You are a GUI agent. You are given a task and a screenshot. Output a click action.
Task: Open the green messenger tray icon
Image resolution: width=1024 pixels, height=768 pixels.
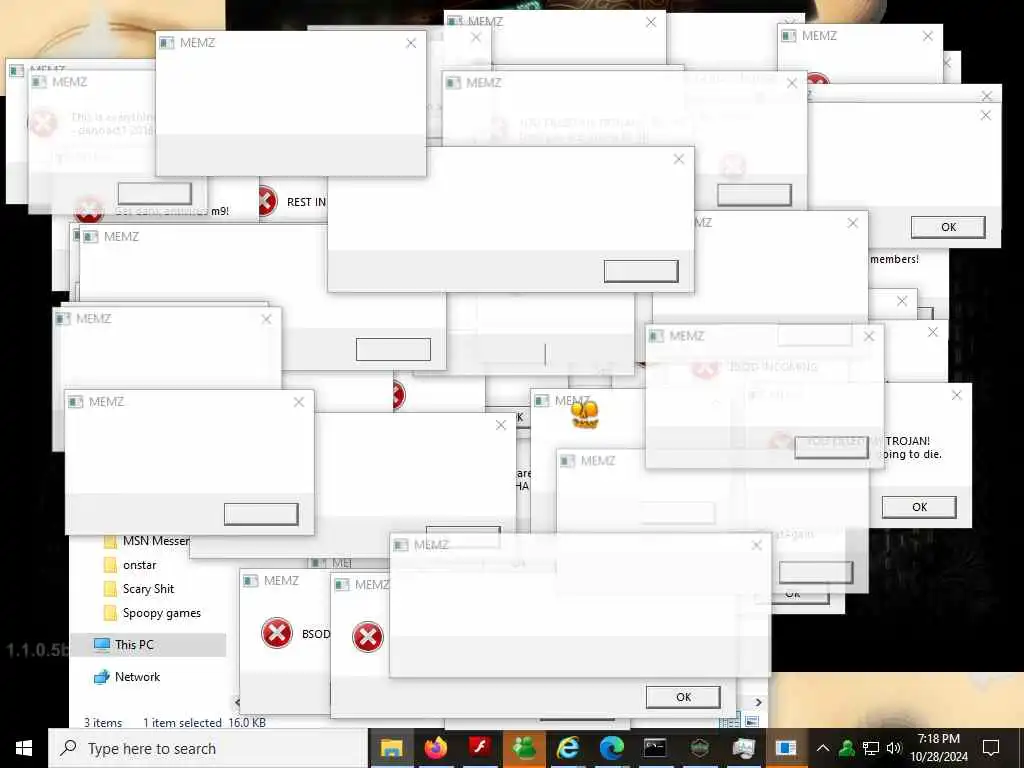(x=847, y=748)
